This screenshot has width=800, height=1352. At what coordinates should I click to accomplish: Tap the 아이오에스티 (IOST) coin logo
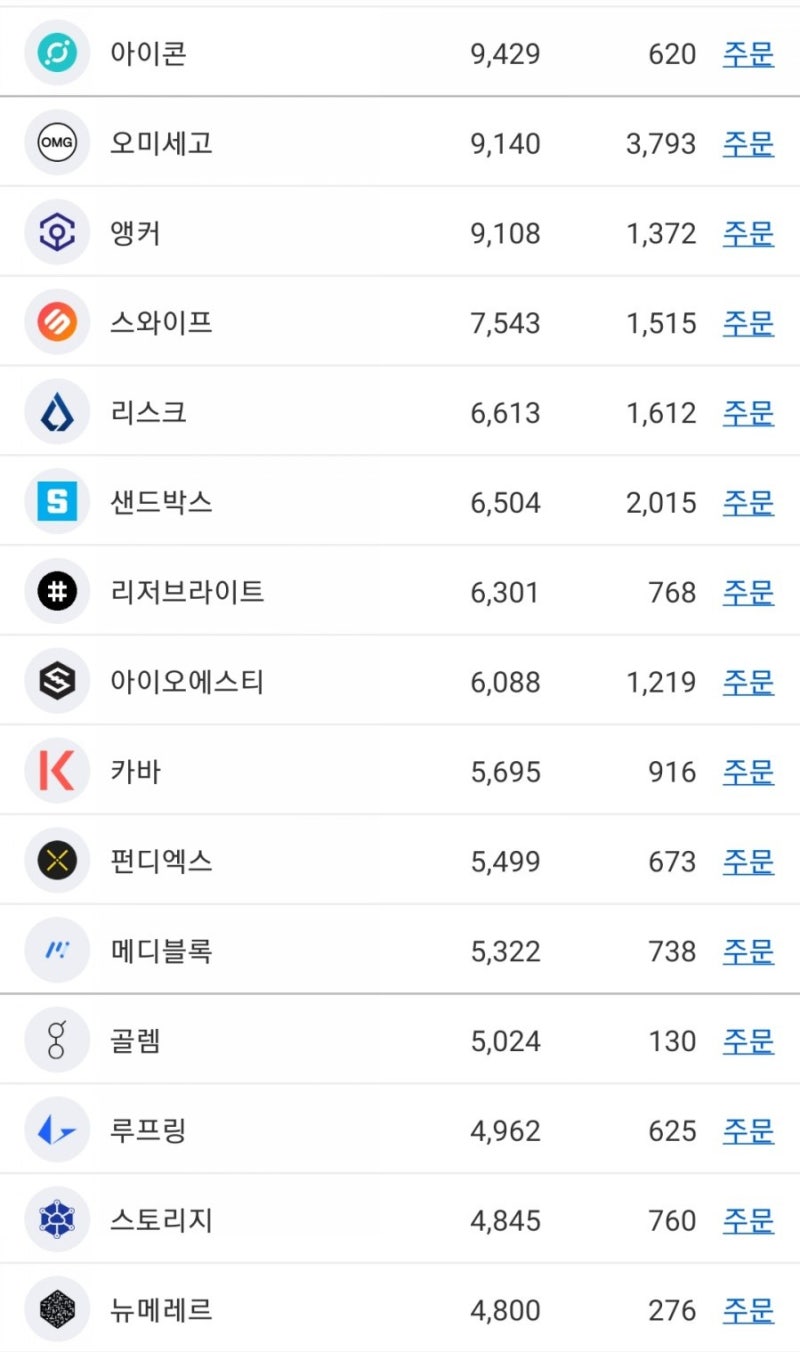click(x=57, y=681)
